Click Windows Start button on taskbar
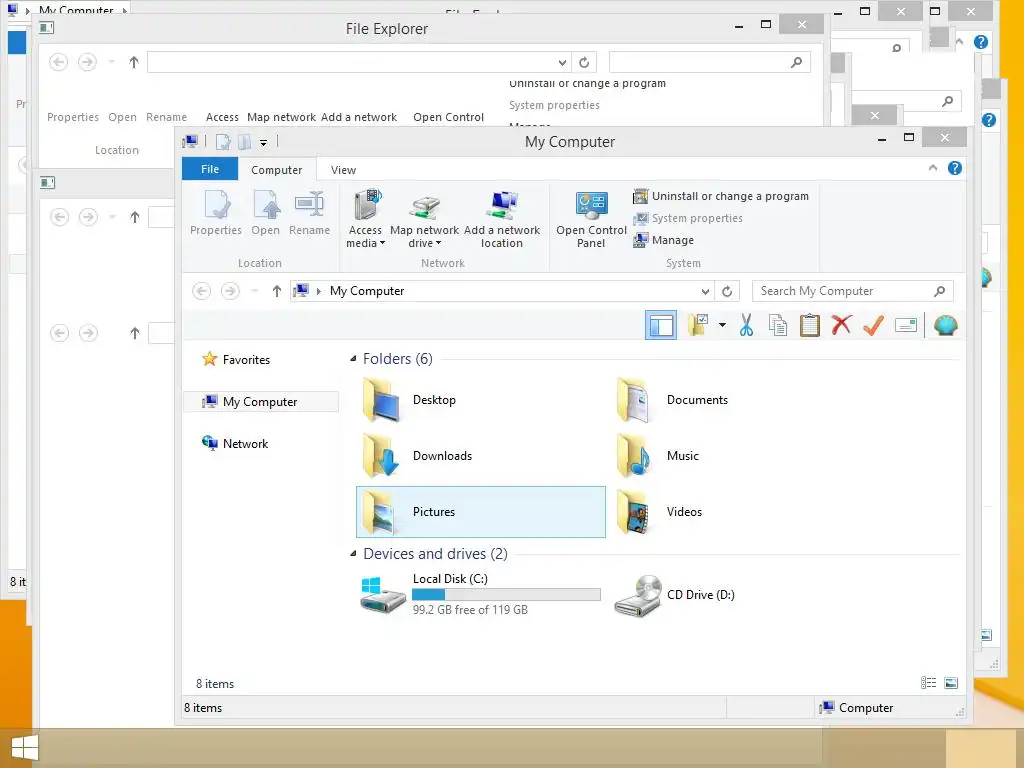Screen dimensions: 1024x768 (25, 748)
